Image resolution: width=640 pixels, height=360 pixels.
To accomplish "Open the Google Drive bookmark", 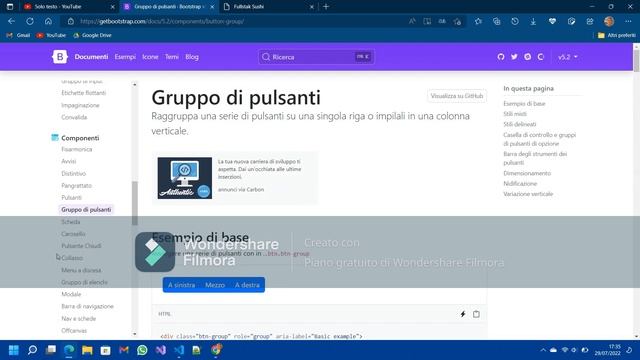I will [93, 35].
